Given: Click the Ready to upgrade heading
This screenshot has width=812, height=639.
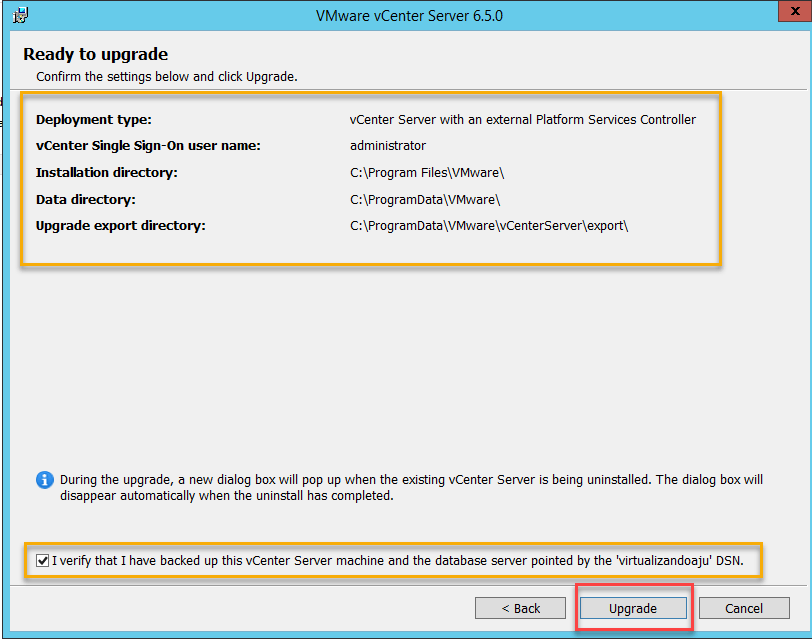Looking at the screenshot, I should (96, 54).
